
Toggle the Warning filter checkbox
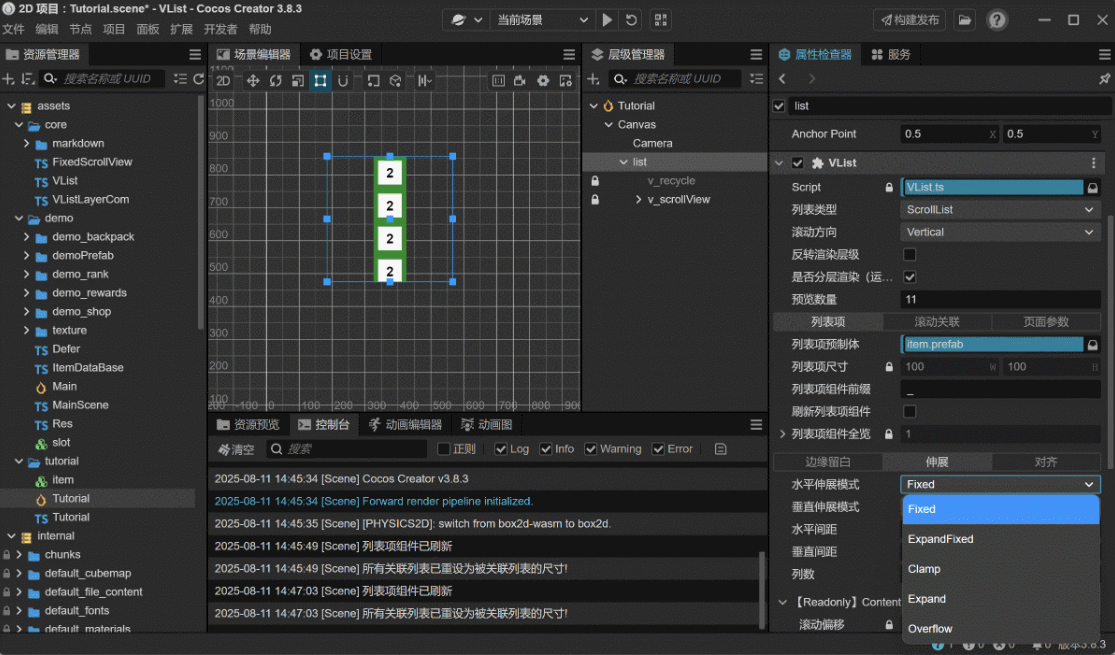[590, 449]
